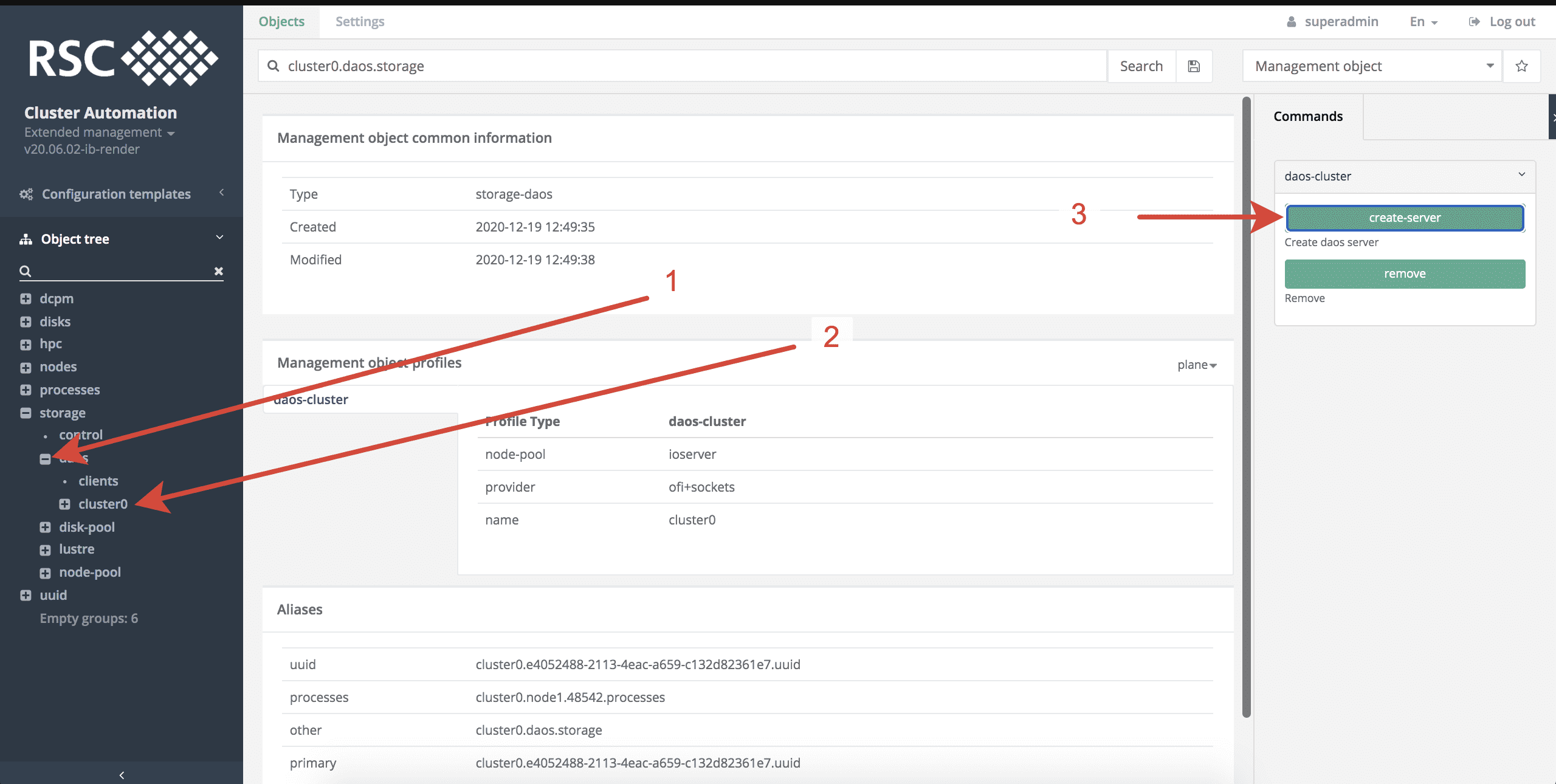This screenshot has height=784, width=1556.
Task: Click the save search floppy disk icon
Action: click(x=1194, y=66)
